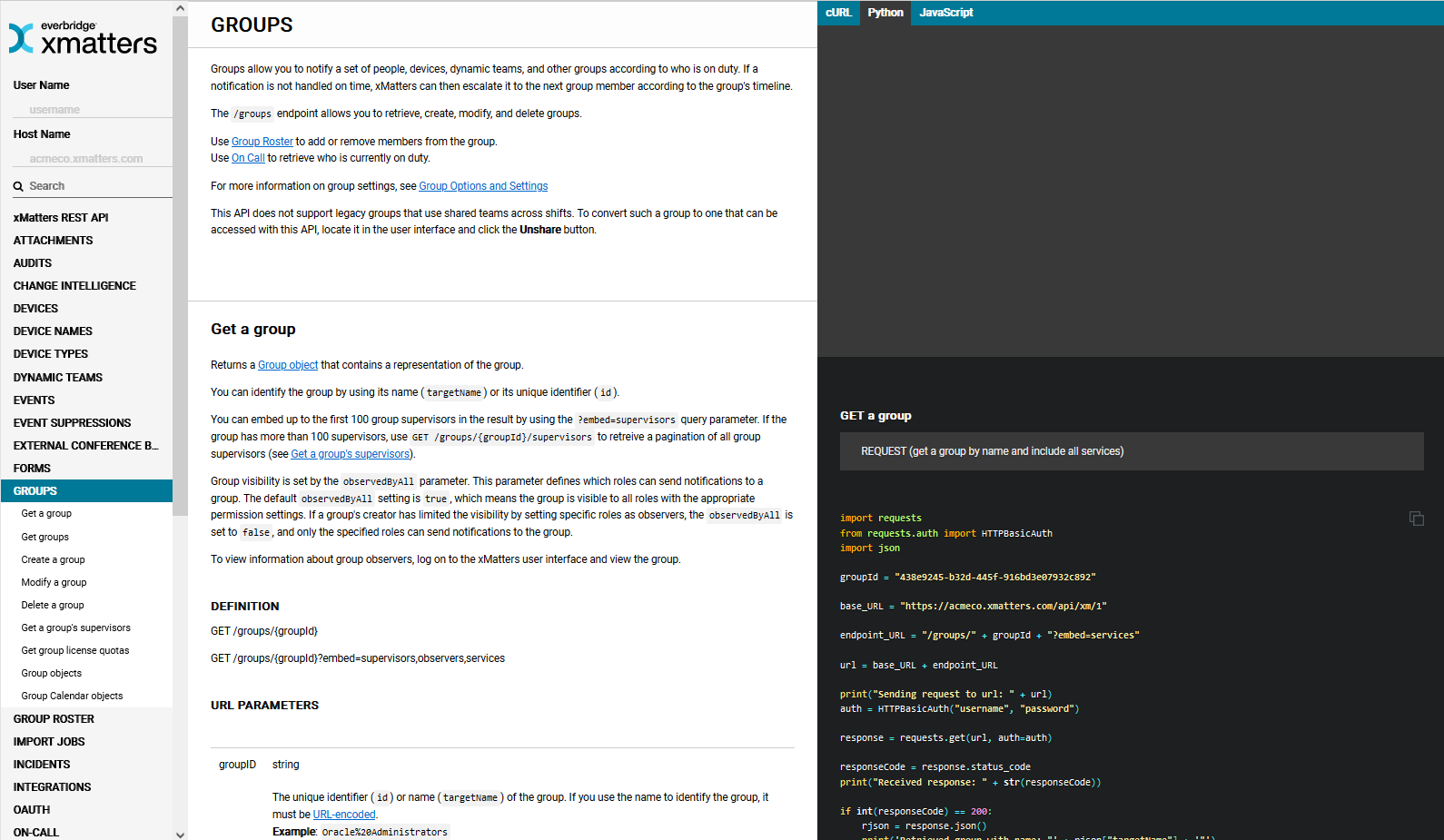Collapse the GROUPS section
The image size is (1444, 840).
pyautogui.click(x=86, y=490)
